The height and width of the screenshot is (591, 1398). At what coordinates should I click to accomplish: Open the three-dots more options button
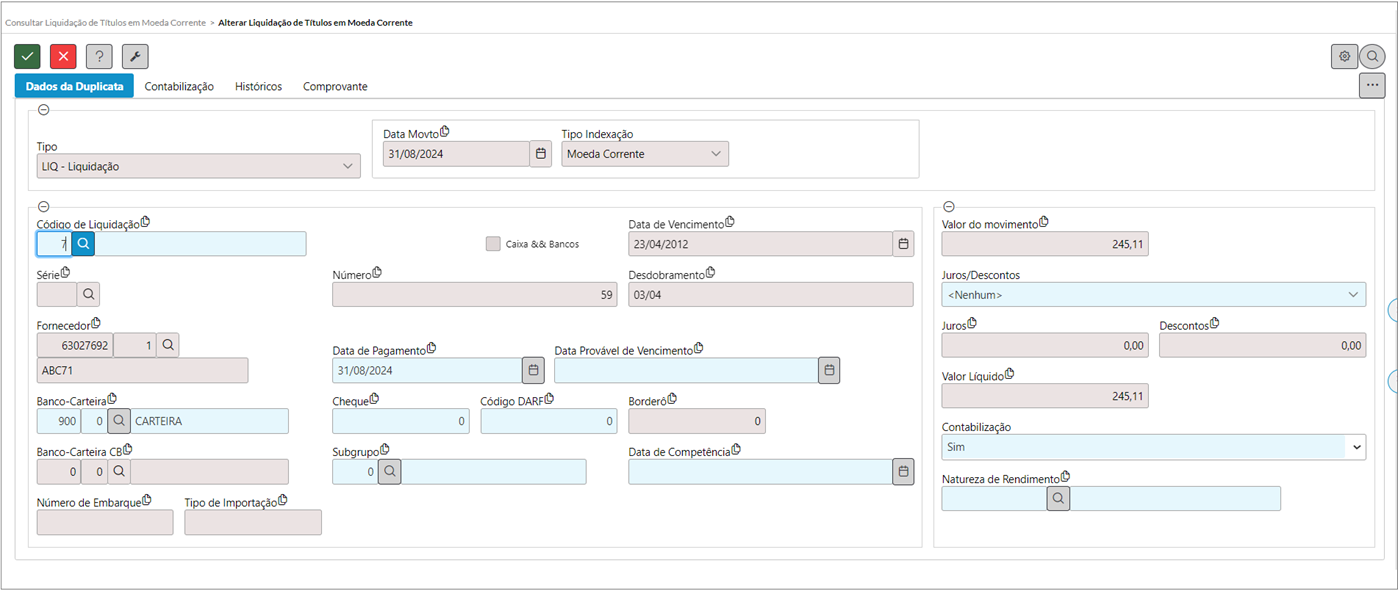1372,86
